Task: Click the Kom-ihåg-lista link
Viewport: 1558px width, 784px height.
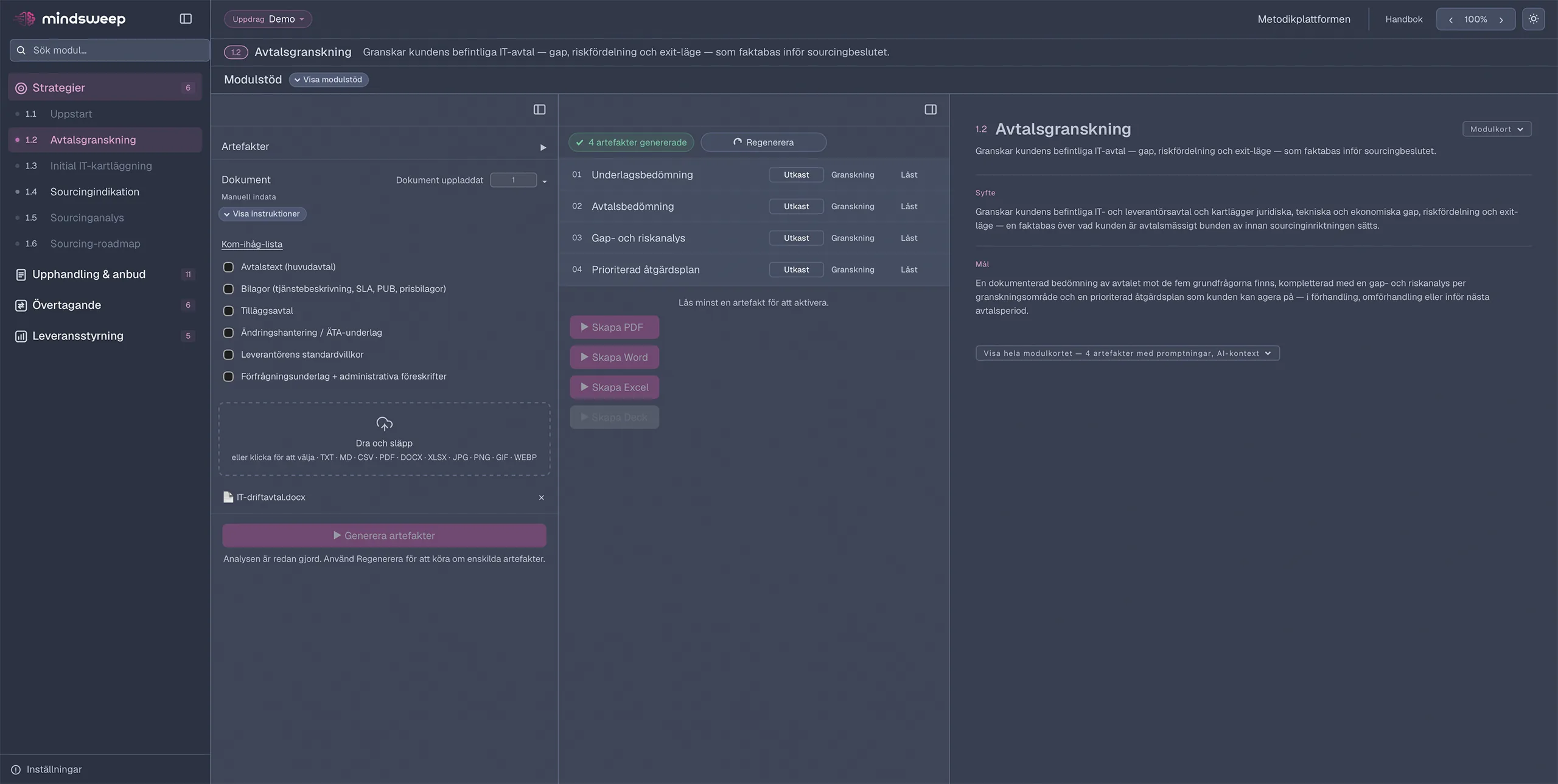Action: point(252,245)
